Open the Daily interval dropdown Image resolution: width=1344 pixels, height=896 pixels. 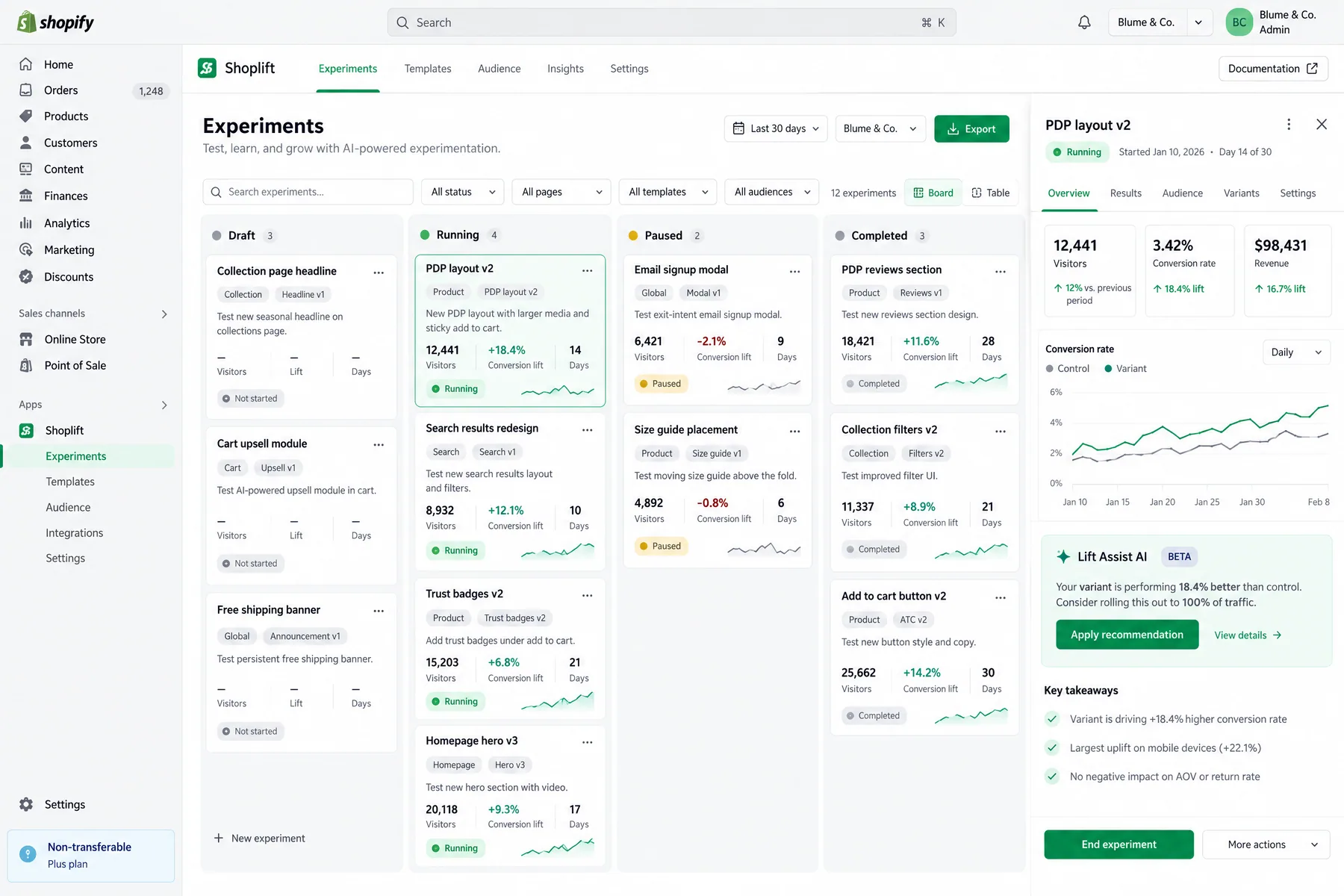1296,352
